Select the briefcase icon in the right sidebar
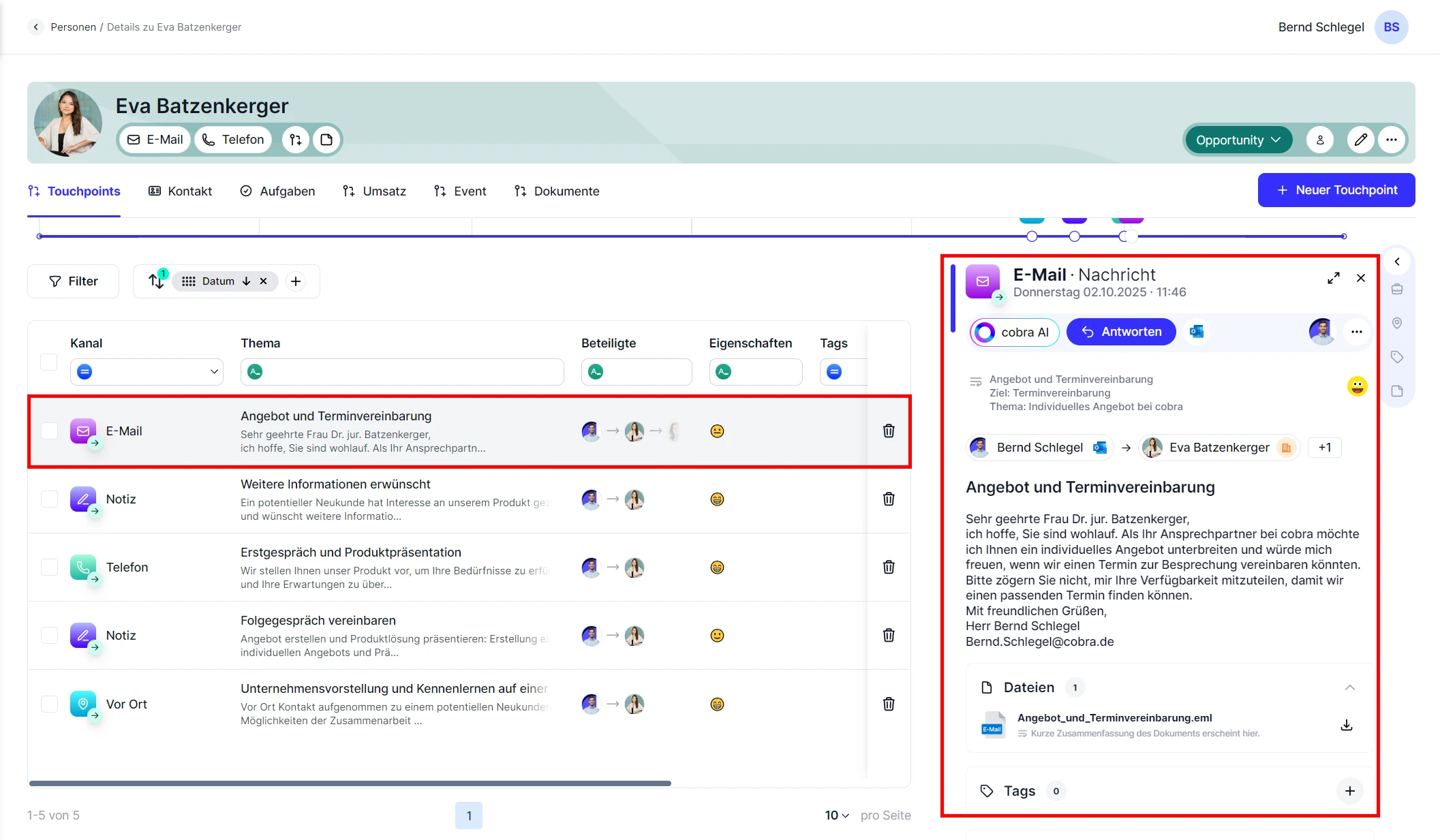 1397,289
